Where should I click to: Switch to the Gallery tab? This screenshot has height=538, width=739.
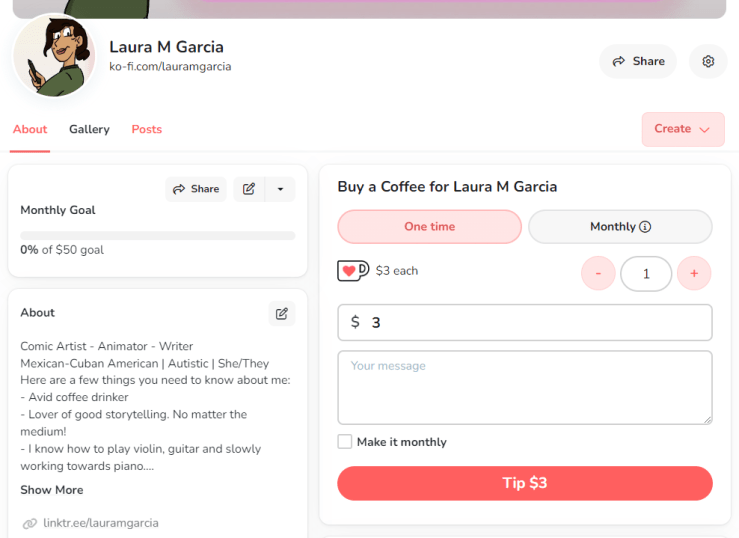point(89,129)
